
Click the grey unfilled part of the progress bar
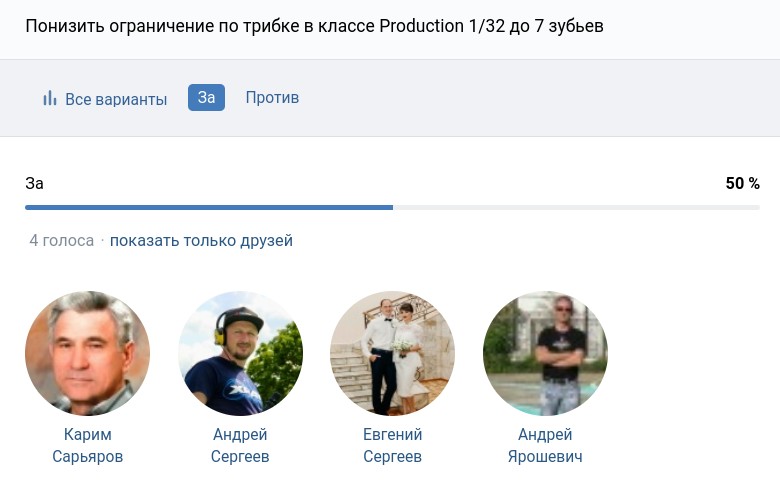[x=576, y=207]
